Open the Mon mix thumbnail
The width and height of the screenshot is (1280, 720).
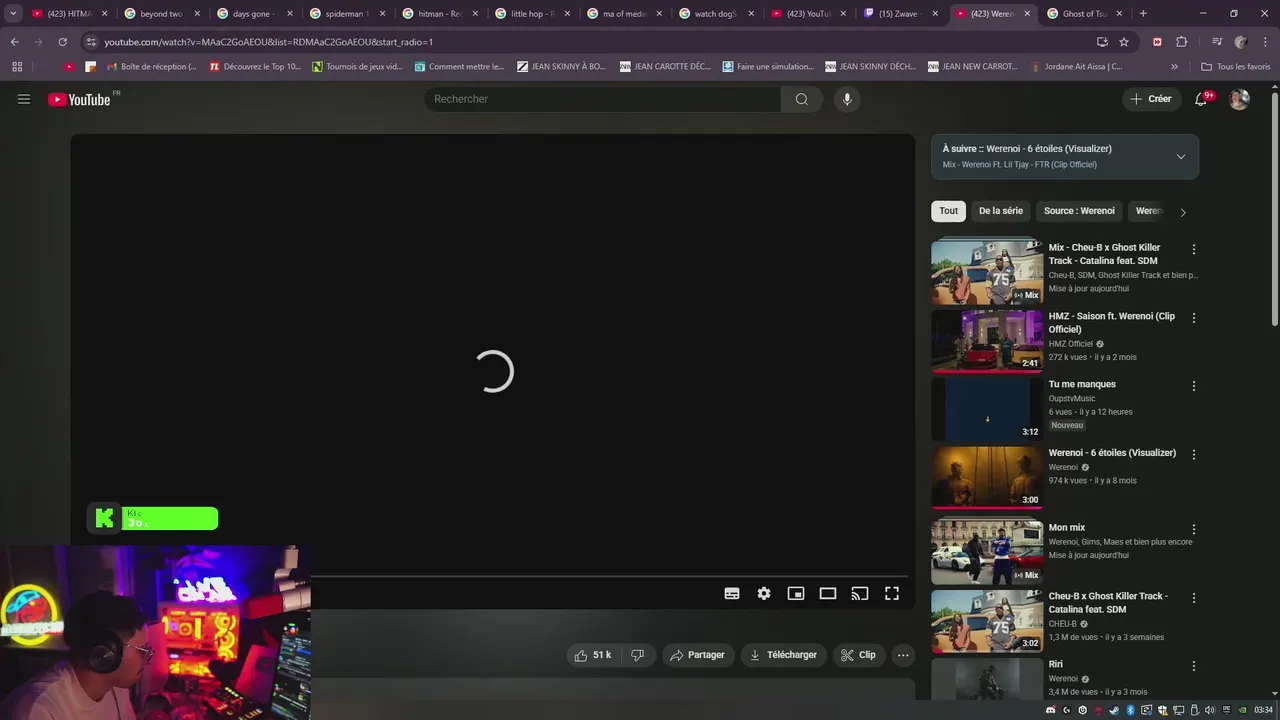point(987,552)
